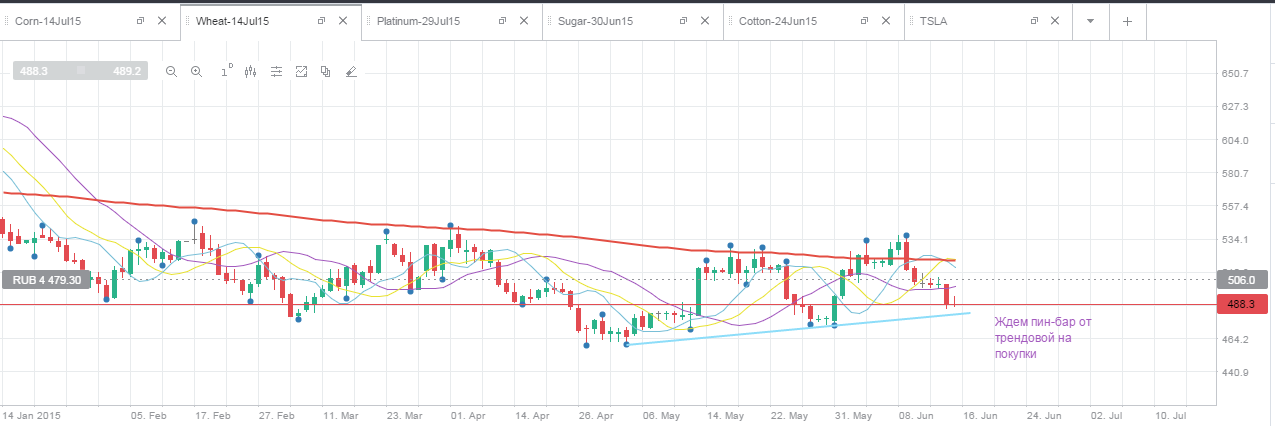The width and height of the screenshot is (1275, 426).
Task: Click the copy/layers chart icon
Action: pyautogui.click(x=326, y=71)
